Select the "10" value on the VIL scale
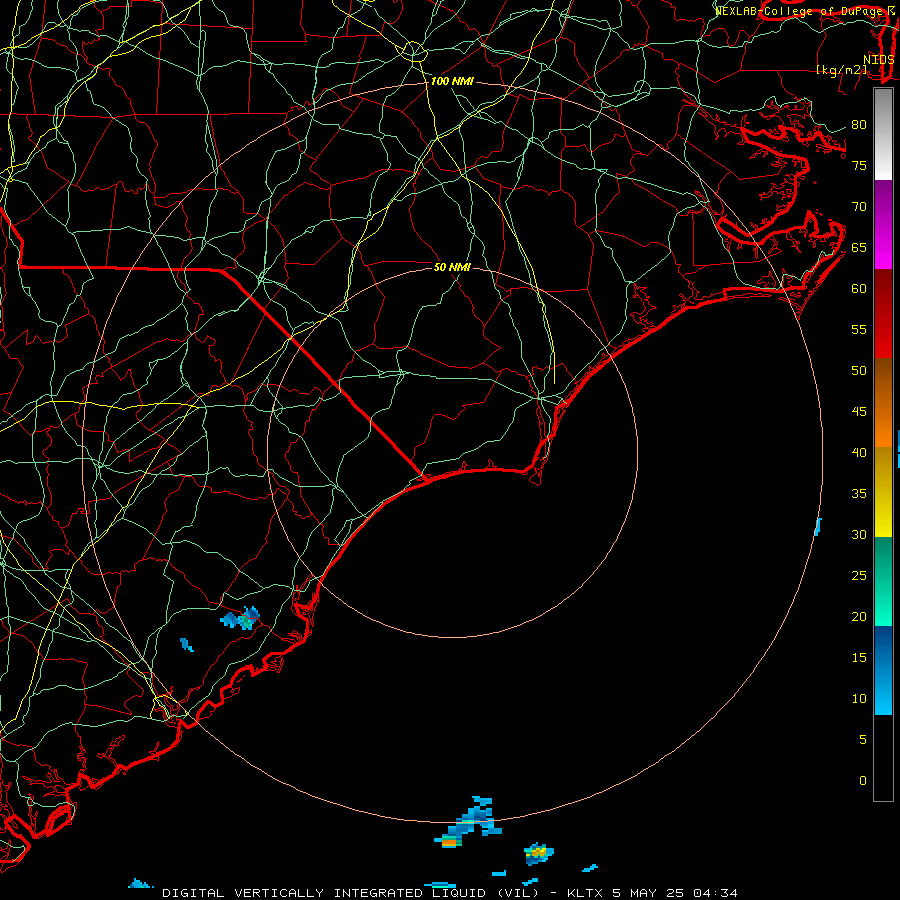Viewport: 900px width, 900px height. [859, 699]
